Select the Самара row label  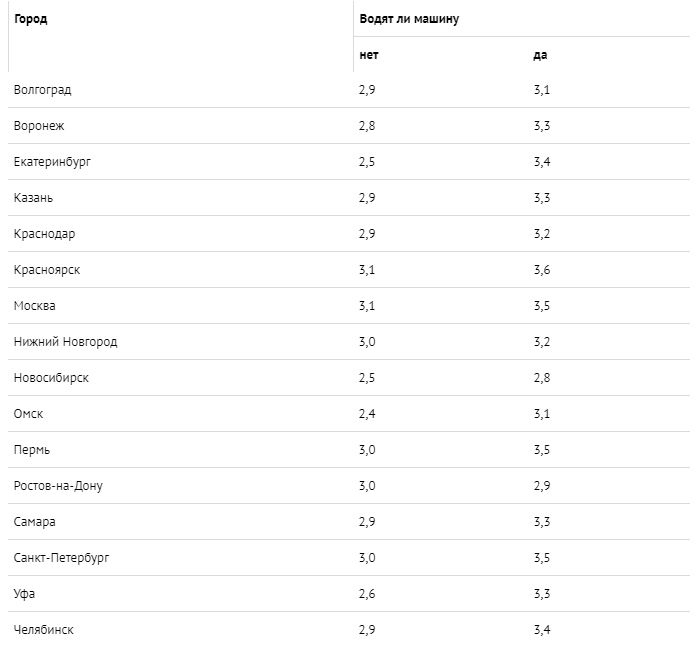[x=35, y=522]
